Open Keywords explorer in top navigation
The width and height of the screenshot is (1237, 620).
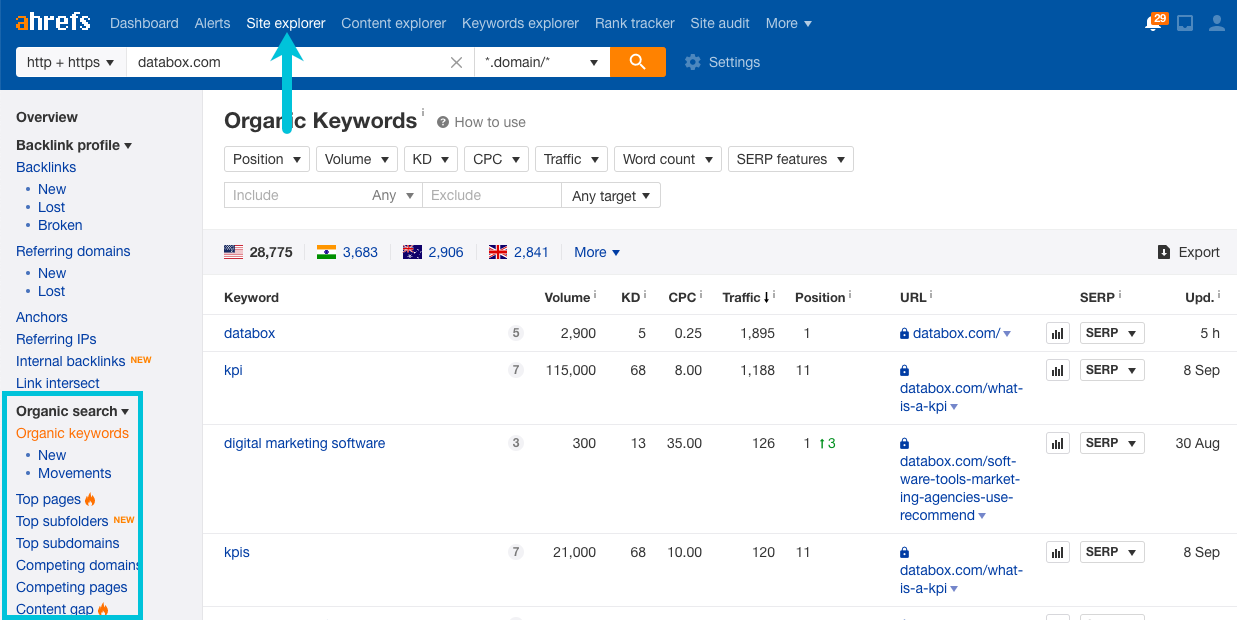pos(520,23)
